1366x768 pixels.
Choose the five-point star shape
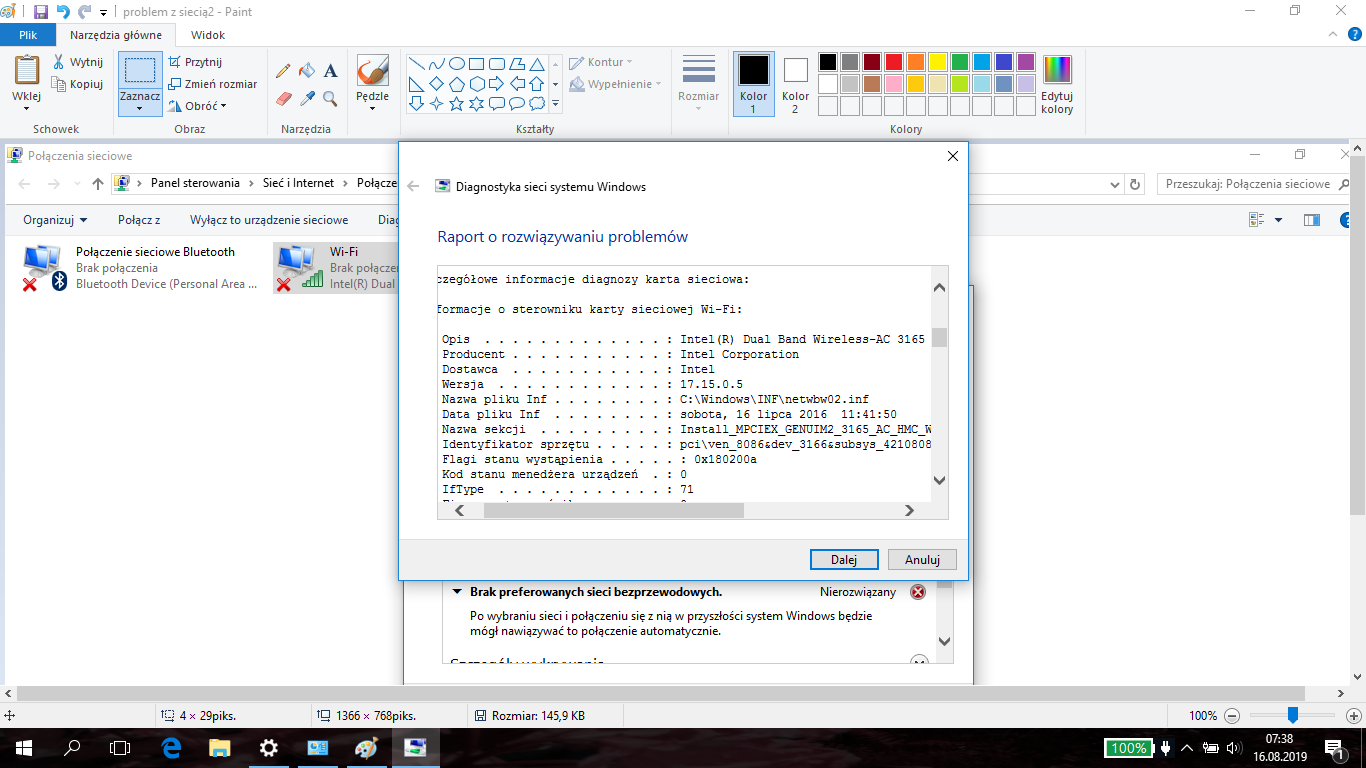point(457,103)
